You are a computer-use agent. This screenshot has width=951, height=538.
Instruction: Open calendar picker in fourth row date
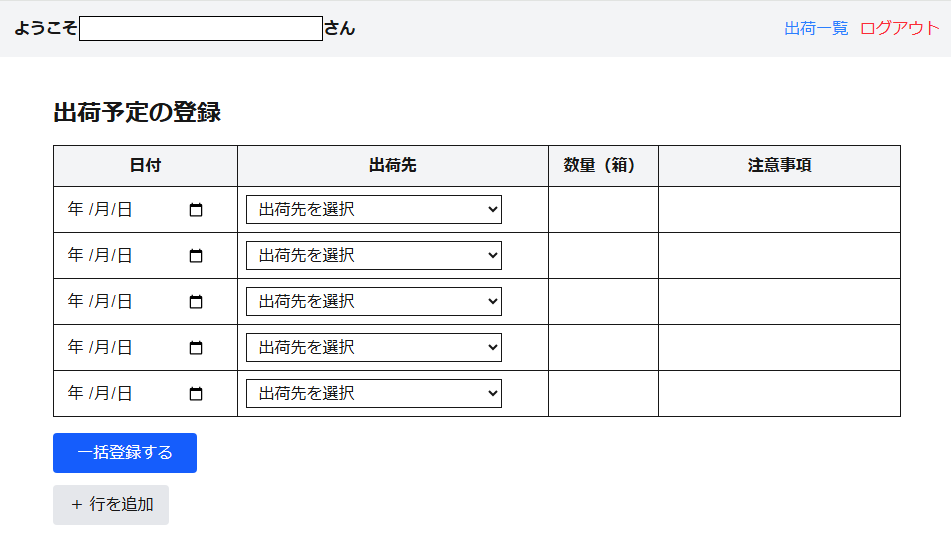[x=196, y=348]
